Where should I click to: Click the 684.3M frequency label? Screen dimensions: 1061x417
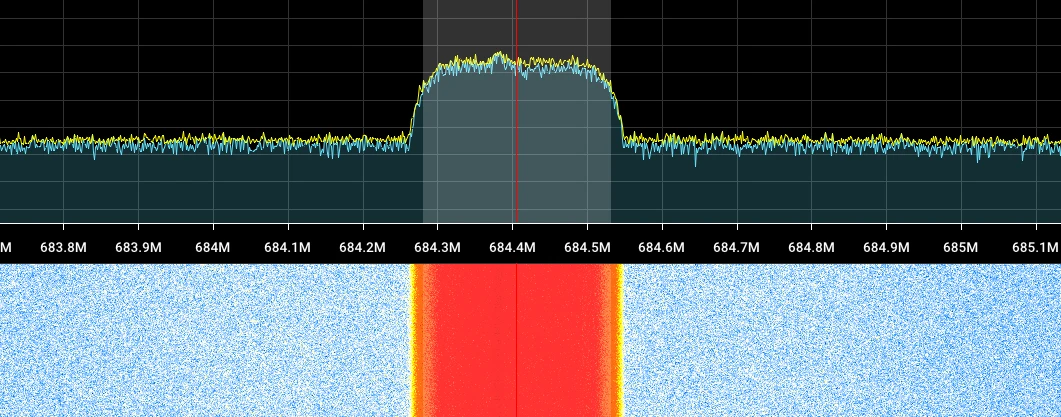tap(437, 247)
